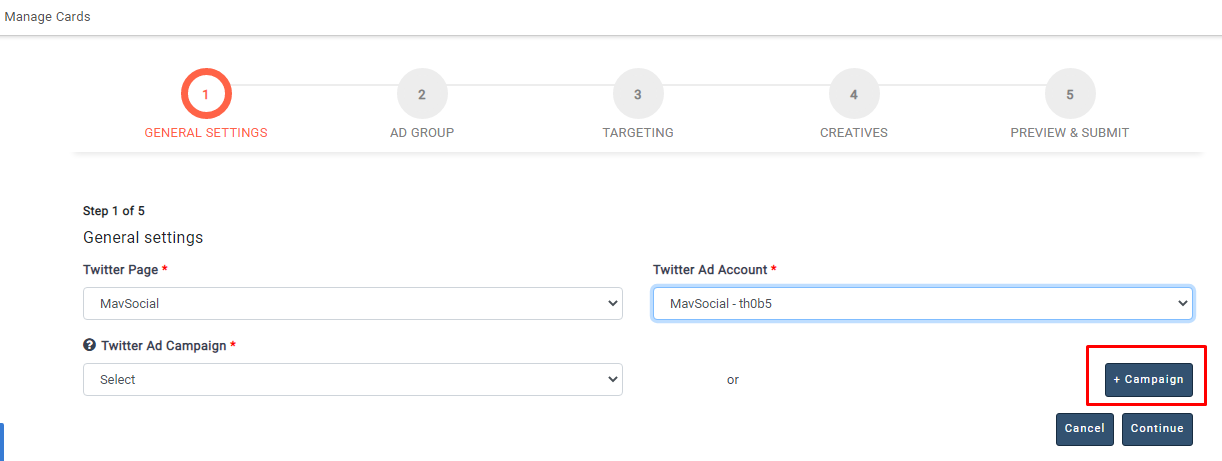Click the question mark help icon
Image resolution: width=1222 pixels, height=461 pixels.
coord(89,345)
